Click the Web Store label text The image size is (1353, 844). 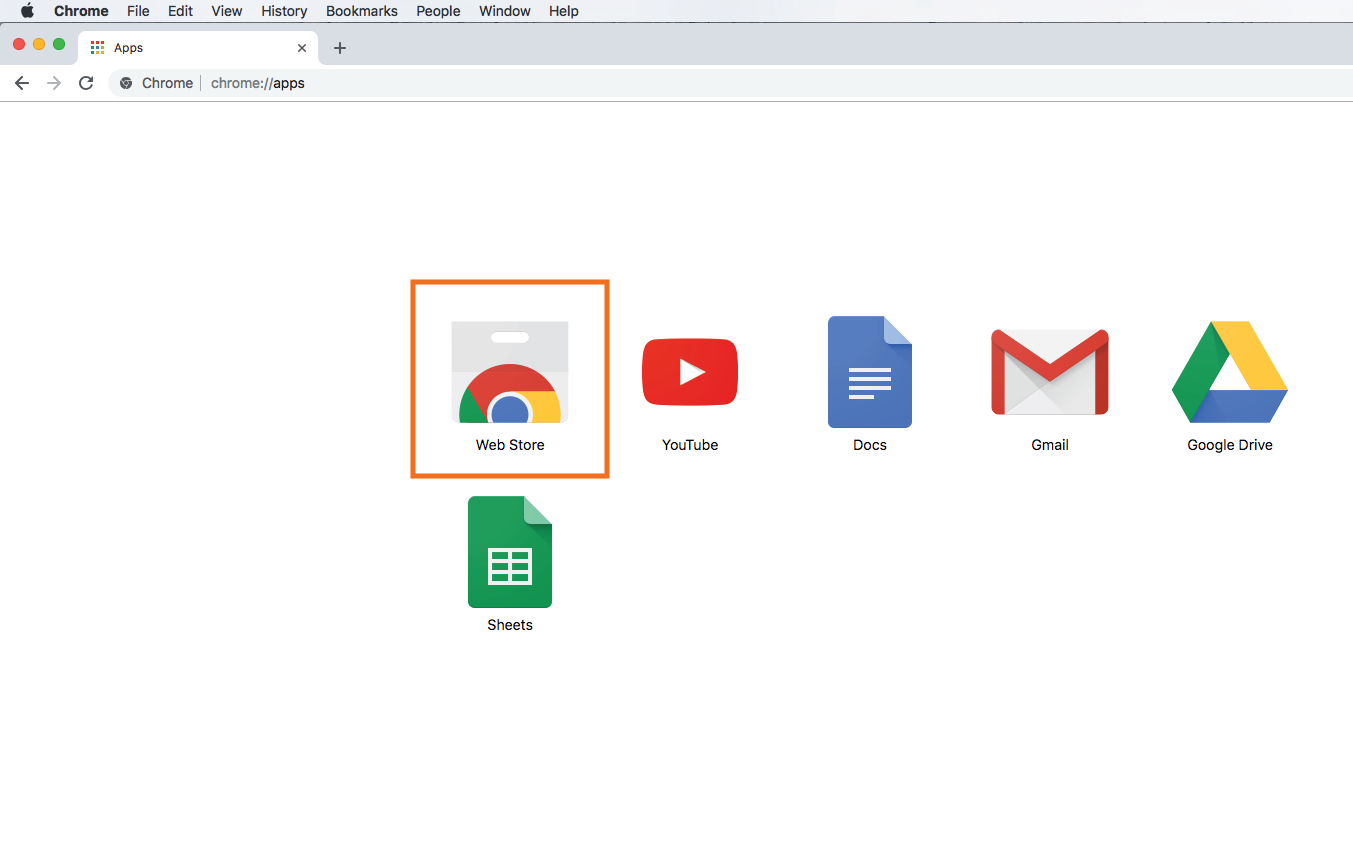tap(510, 445)
